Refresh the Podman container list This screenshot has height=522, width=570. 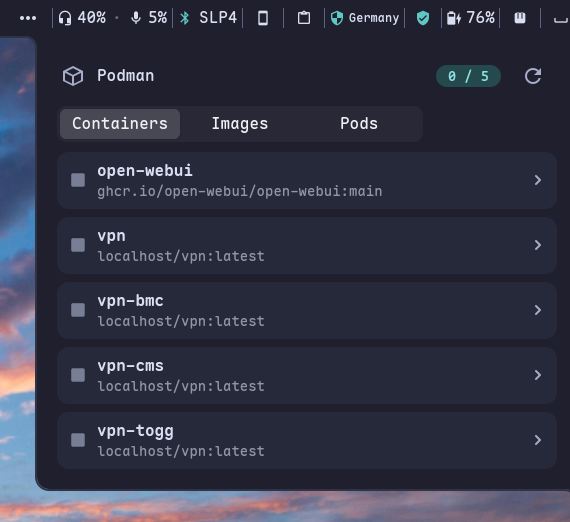pyautogui.click(x=533, y=76)
